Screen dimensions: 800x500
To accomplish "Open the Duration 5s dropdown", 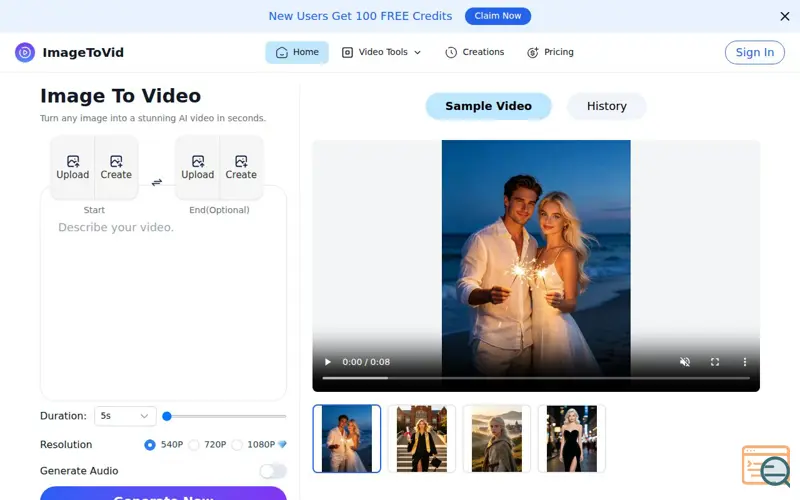I will pyautogui.click(x=125, y=416).
